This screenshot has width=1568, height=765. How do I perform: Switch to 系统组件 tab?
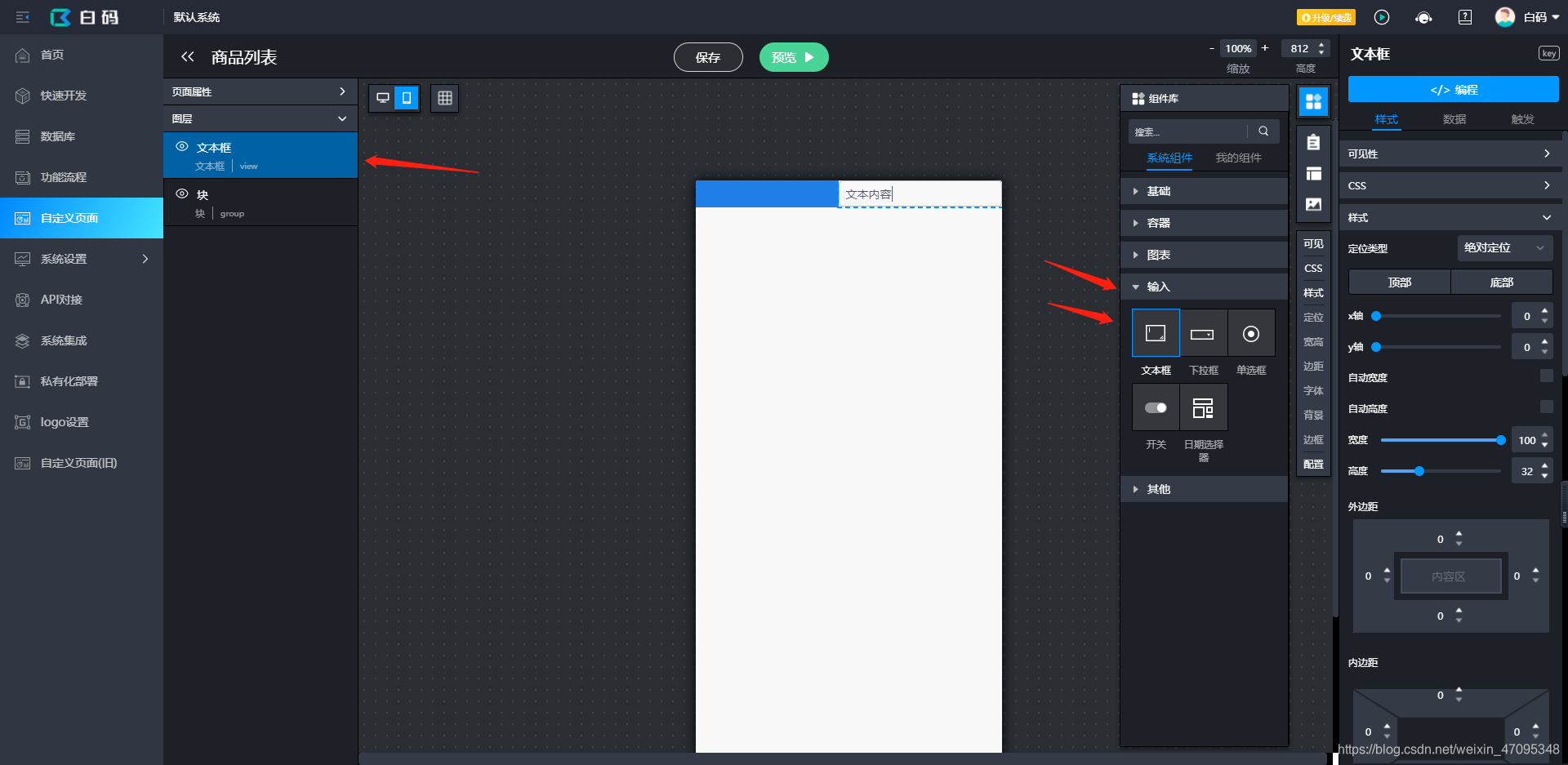click(1169, 158)
